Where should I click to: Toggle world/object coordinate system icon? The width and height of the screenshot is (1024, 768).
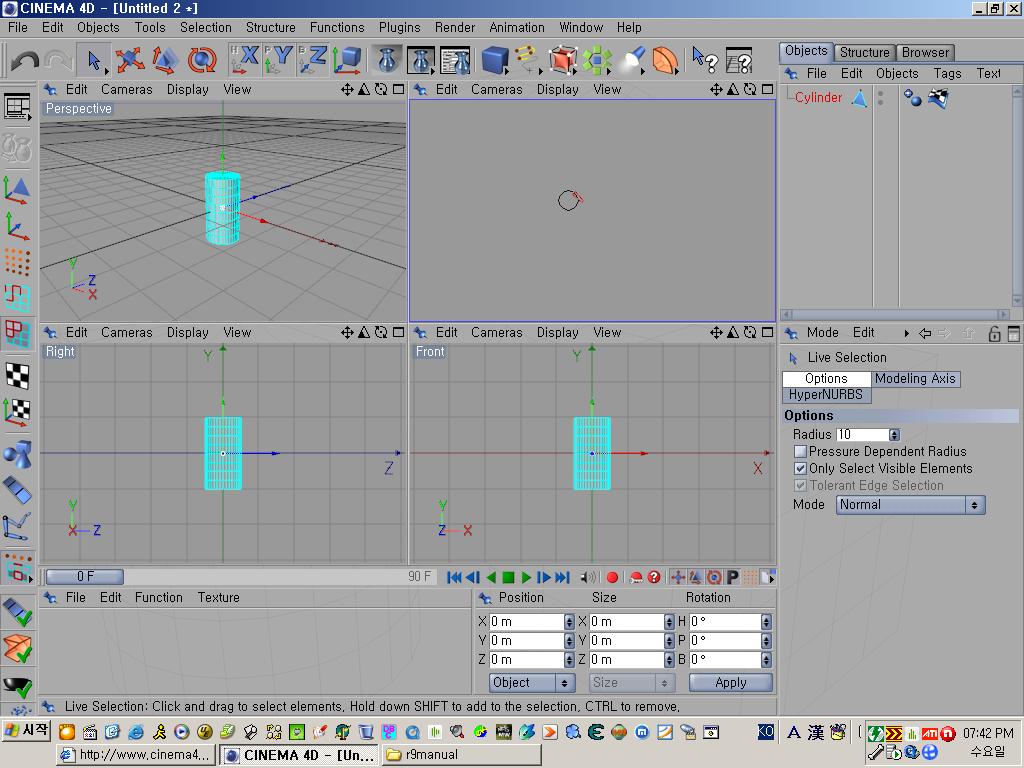click(347, 59)
